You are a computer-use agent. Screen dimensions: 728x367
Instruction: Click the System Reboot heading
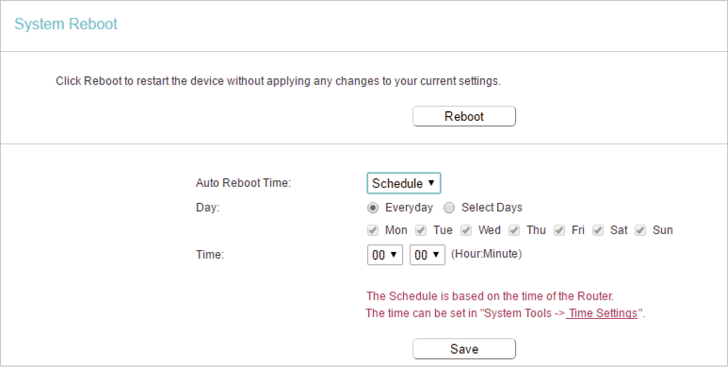(66, 24)
